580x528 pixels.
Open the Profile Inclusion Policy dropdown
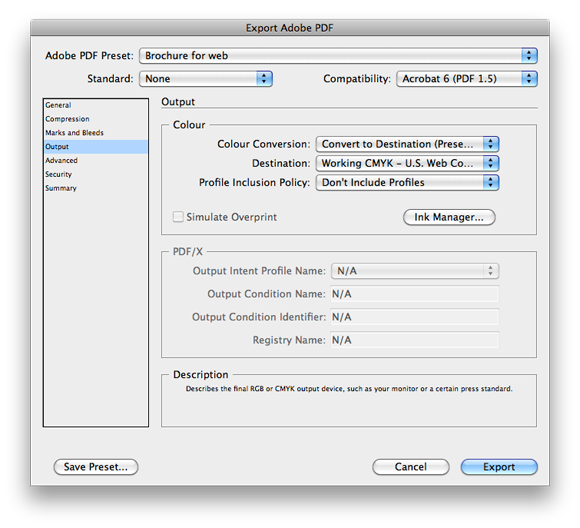[407, 182]
